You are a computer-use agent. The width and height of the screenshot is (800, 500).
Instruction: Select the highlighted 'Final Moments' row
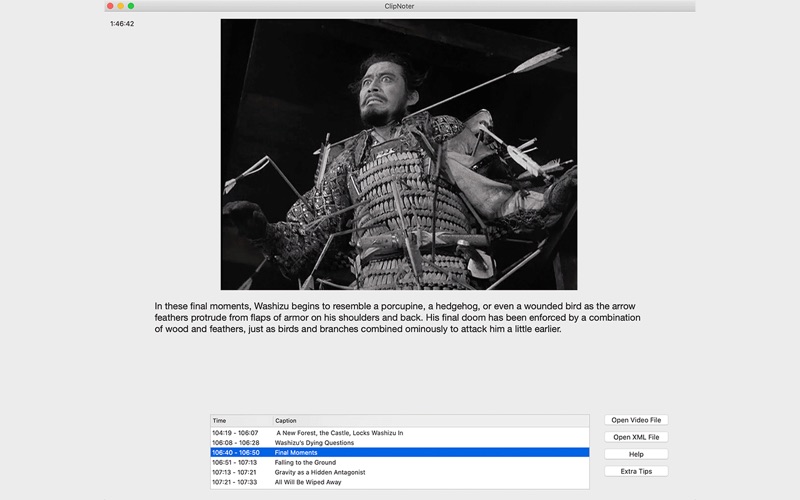[399, 453]
